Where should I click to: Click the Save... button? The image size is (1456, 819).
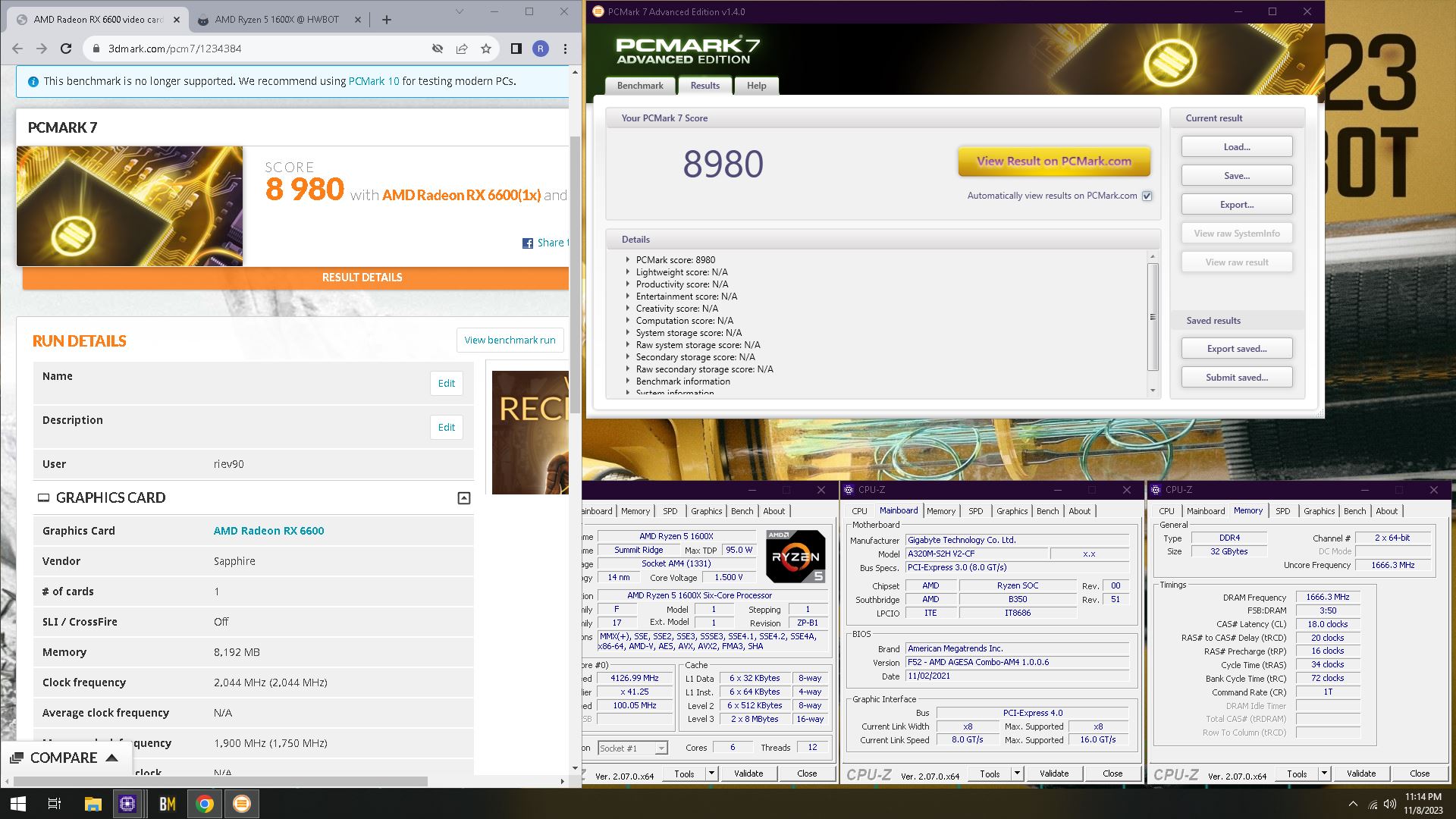1237,176
